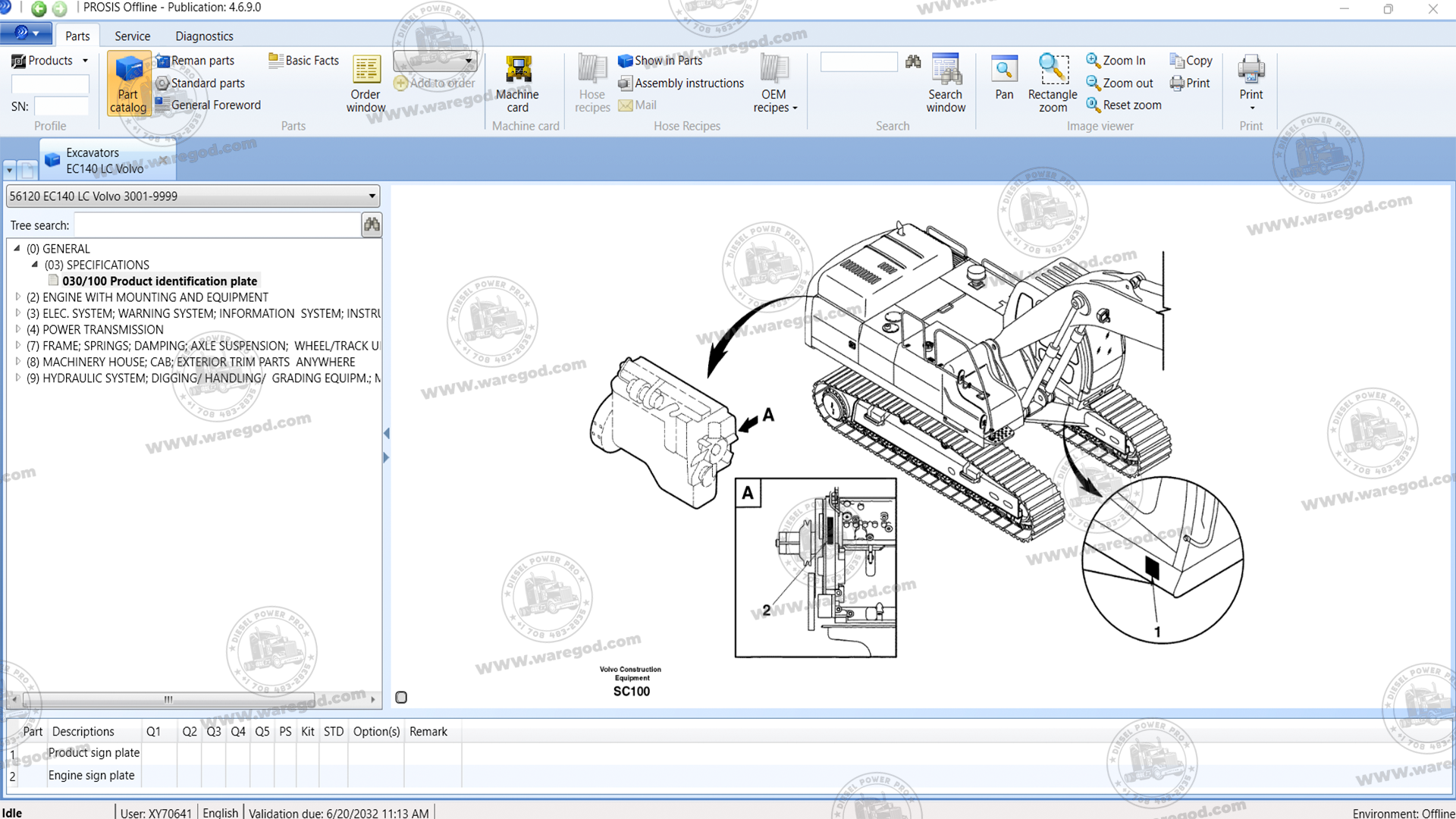1456x819 pixels.
Task: Click the Tree search binoculars icon
Action: point(372,224)
